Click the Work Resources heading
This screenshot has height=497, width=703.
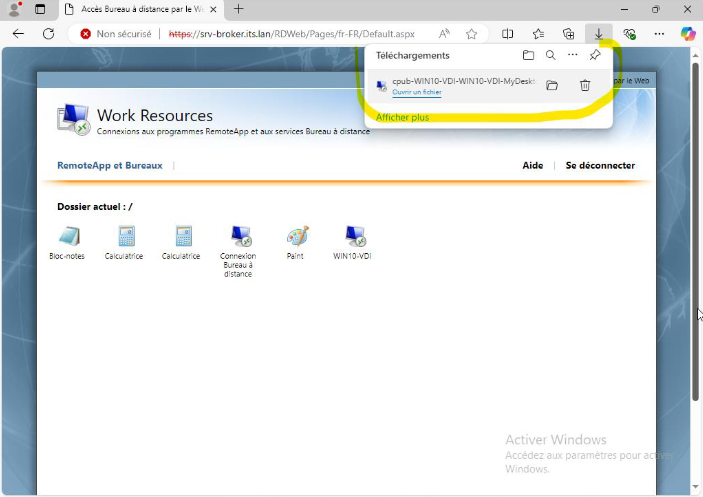point(155,115)
